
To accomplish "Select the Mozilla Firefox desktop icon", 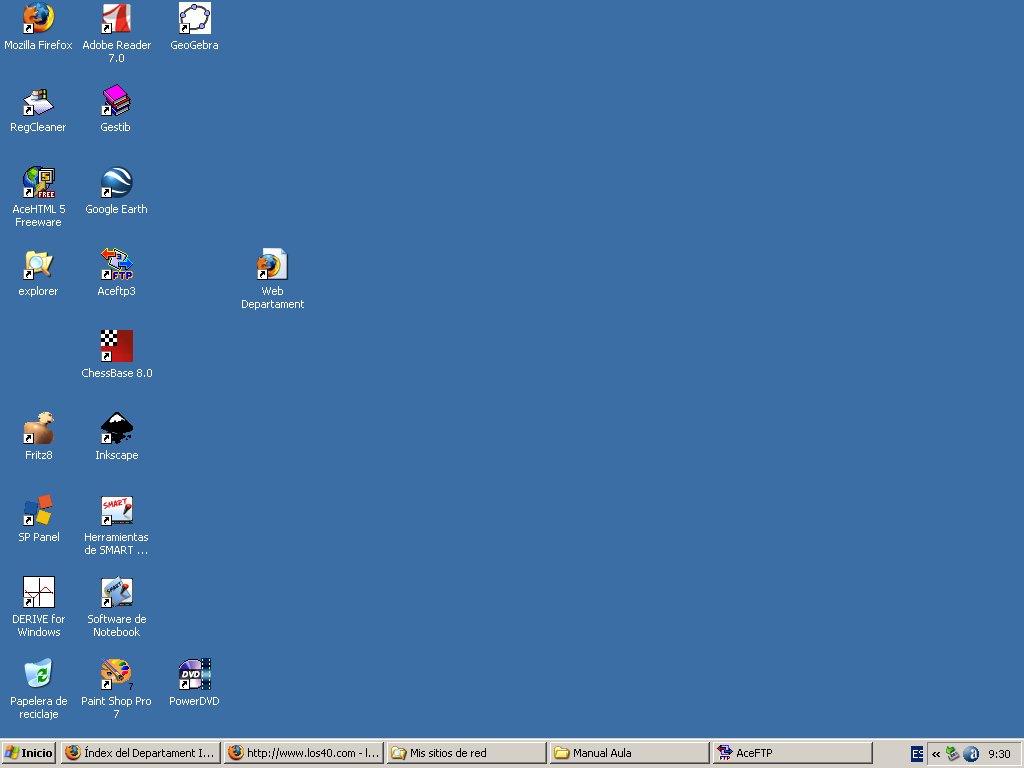I will [38, 19].
